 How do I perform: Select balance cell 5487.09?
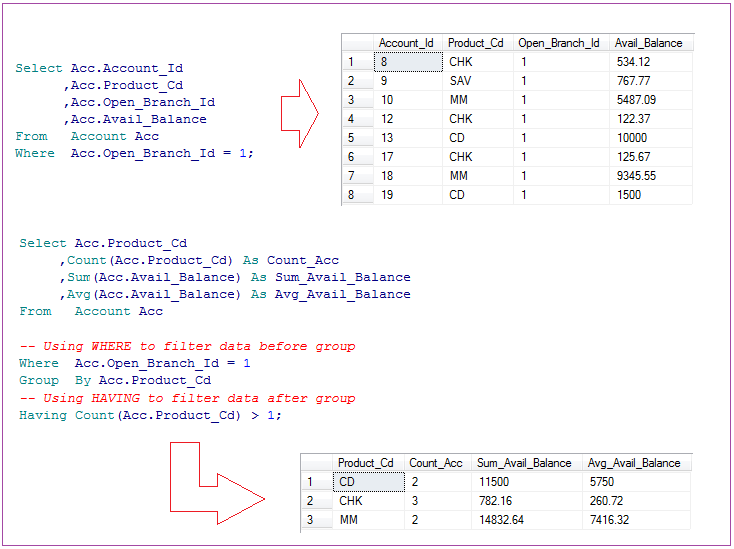click(651, 100)
